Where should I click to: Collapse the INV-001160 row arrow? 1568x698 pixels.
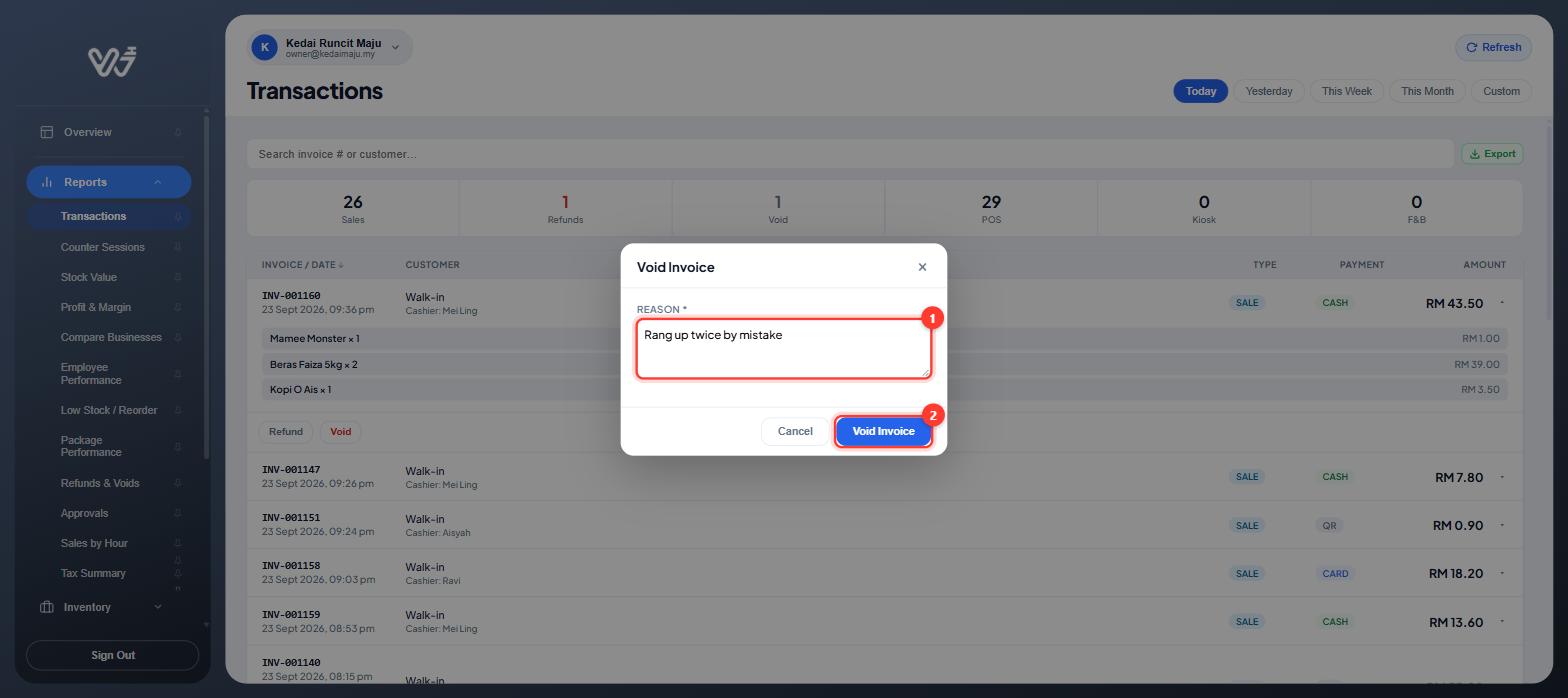click(x=1502, y=303)
